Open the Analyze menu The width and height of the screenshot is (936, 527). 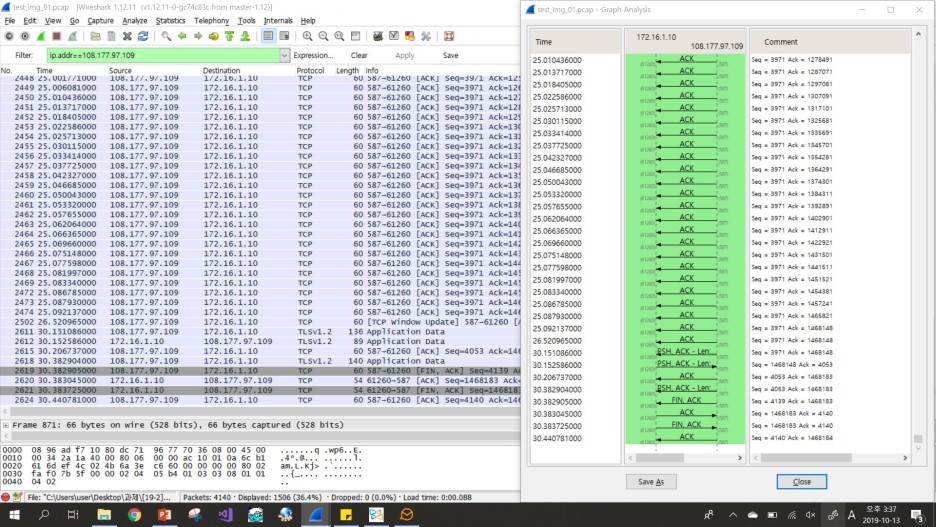pos(135,20)
